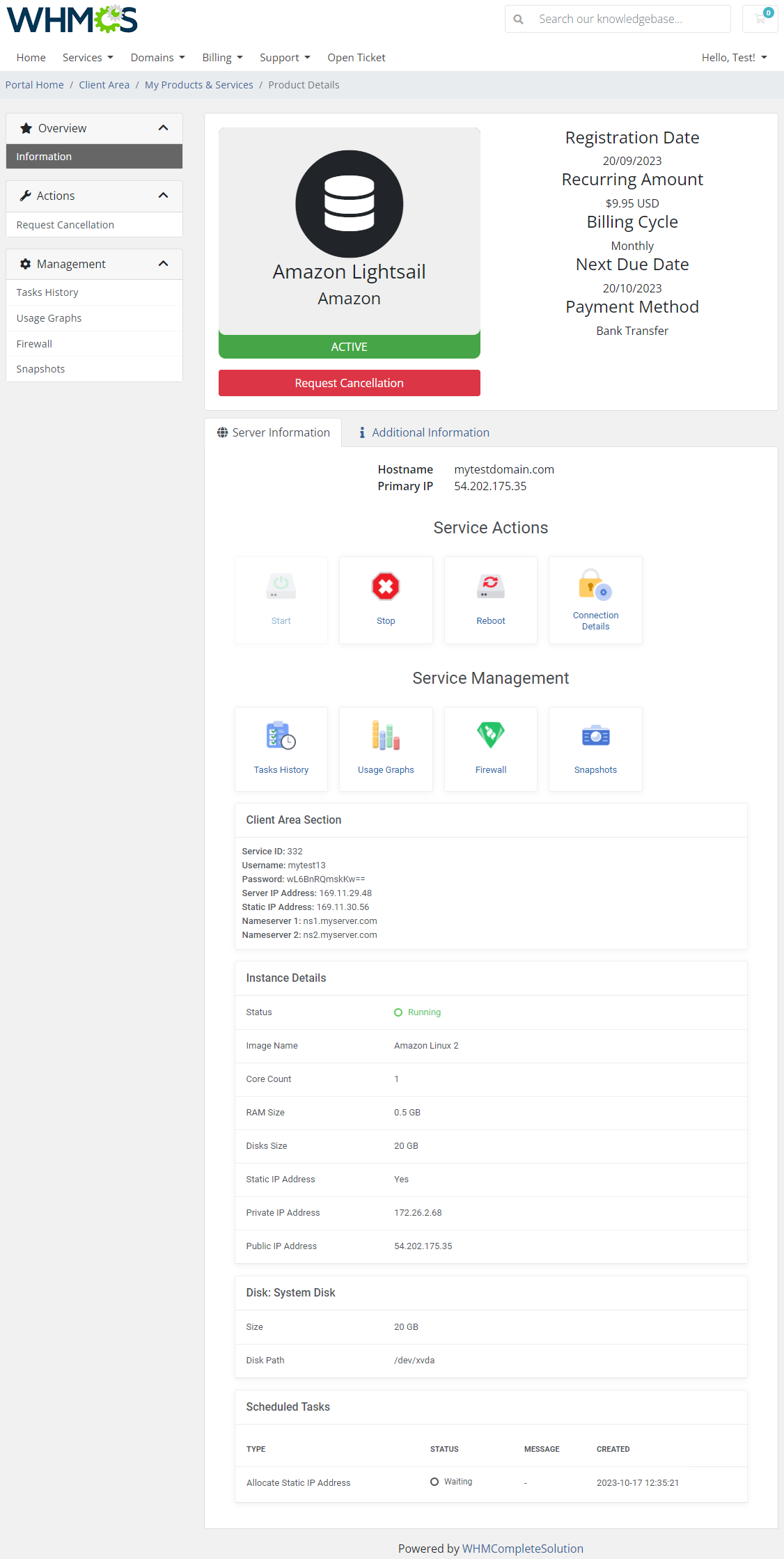Open the Firewall shield icon tile
The height and width of the screenshot is (1559, 784).
490,735
